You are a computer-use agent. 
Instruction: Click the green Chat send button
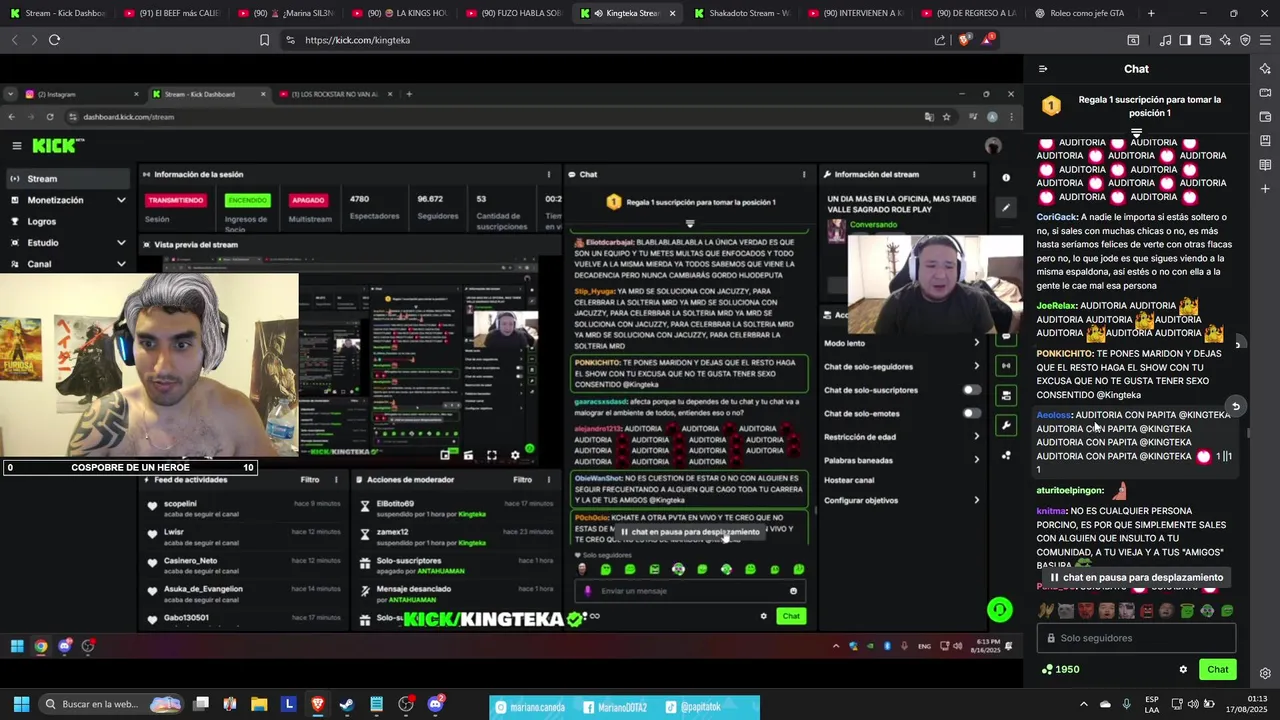pos(1217,669)
